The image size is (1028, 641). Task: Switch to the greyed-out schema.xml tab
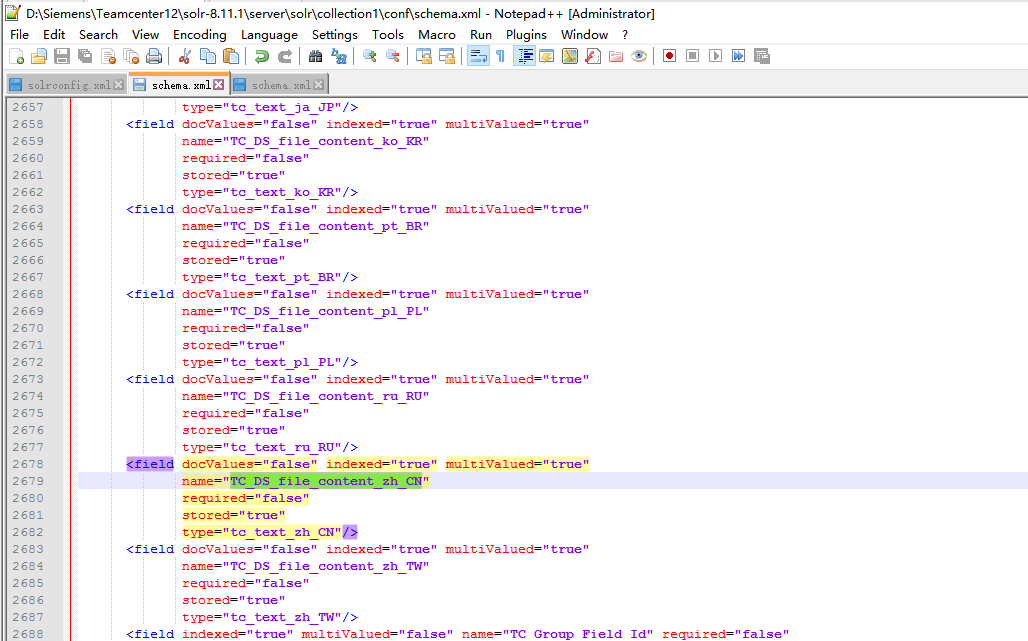[281, 85]
